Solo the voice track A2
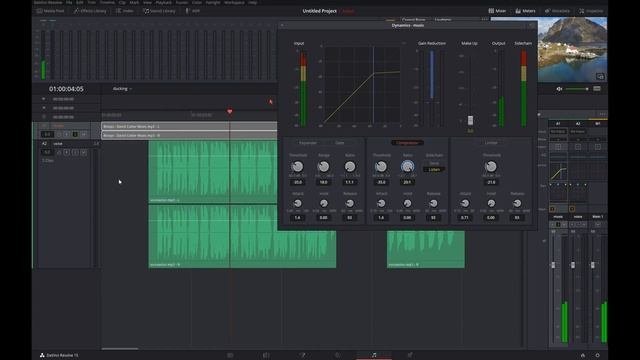 [x=75, y=152]
